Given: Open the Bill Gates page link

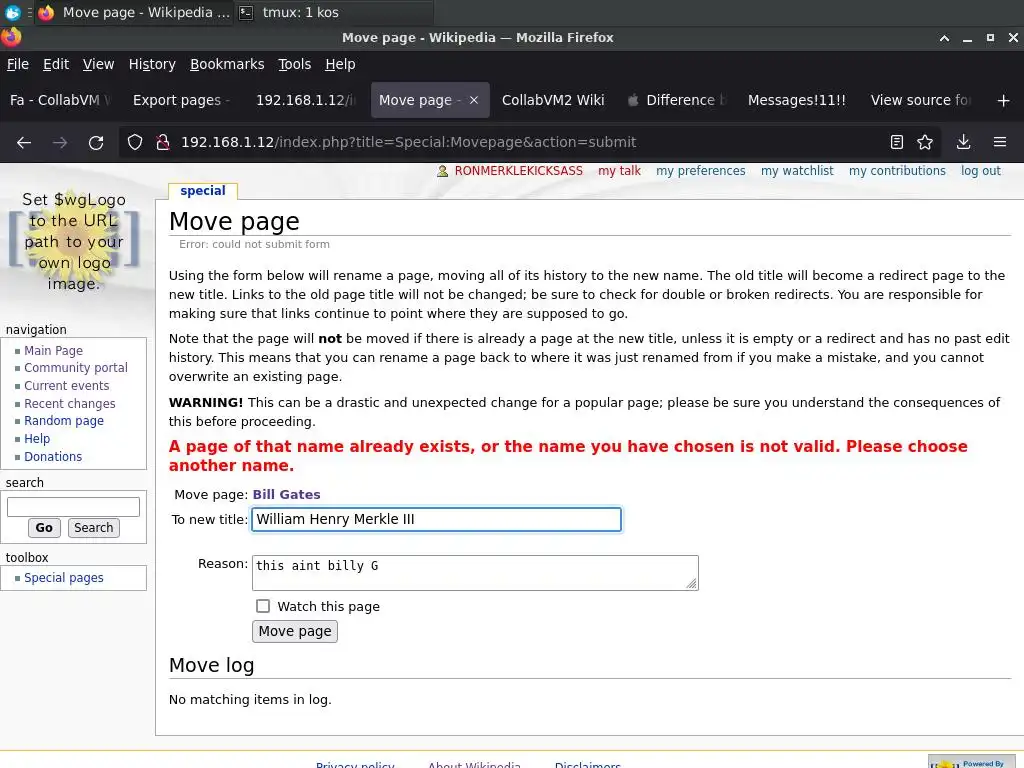Looking at the screenshot, I should pyautogui.click(x=286, y=494).
